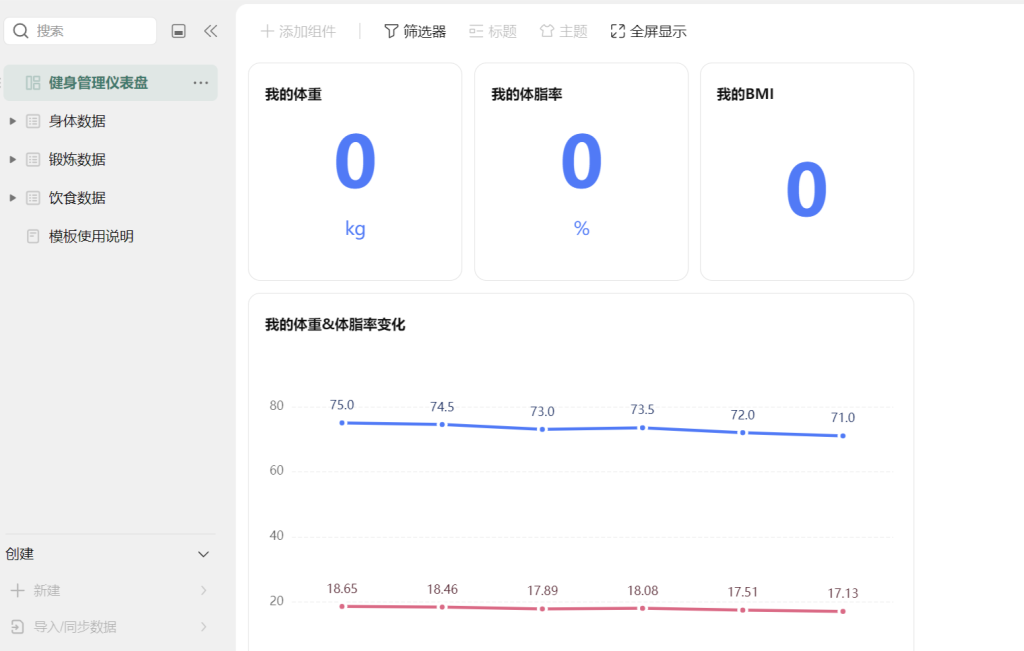Click the 18.08 body fat data point
Image resolution: width=1024 pixels, height=651 pixels.
643,609
